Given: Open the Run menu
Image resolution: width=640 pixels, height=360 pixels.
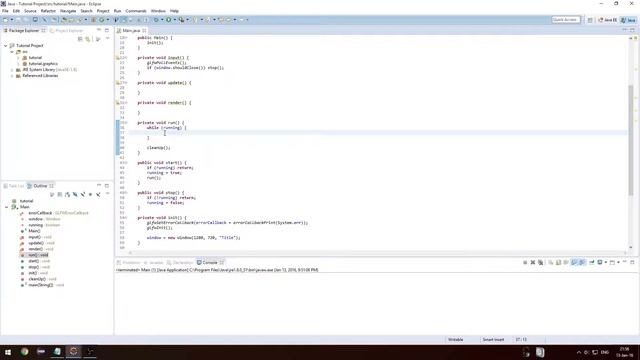Looking at the screenshot, I should pos(118,11).
